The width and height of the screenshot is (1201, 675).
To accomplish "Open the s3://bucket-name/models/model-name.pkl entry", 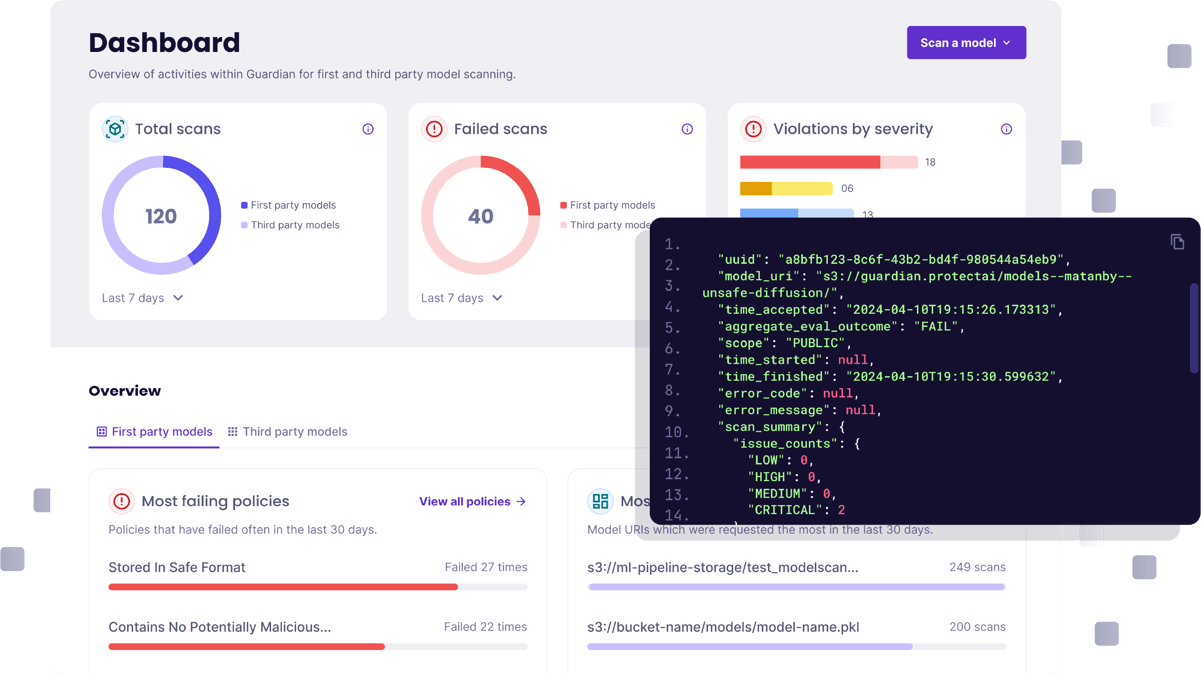I will click(722, 627).
